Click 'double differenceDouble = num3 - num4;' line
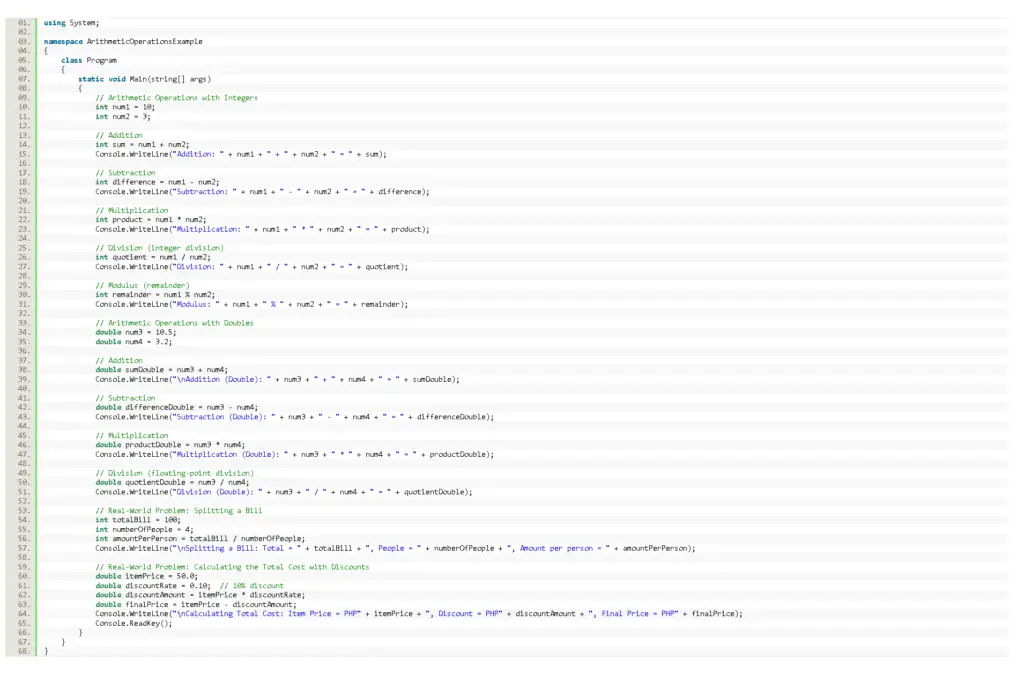 click(176, 408)
